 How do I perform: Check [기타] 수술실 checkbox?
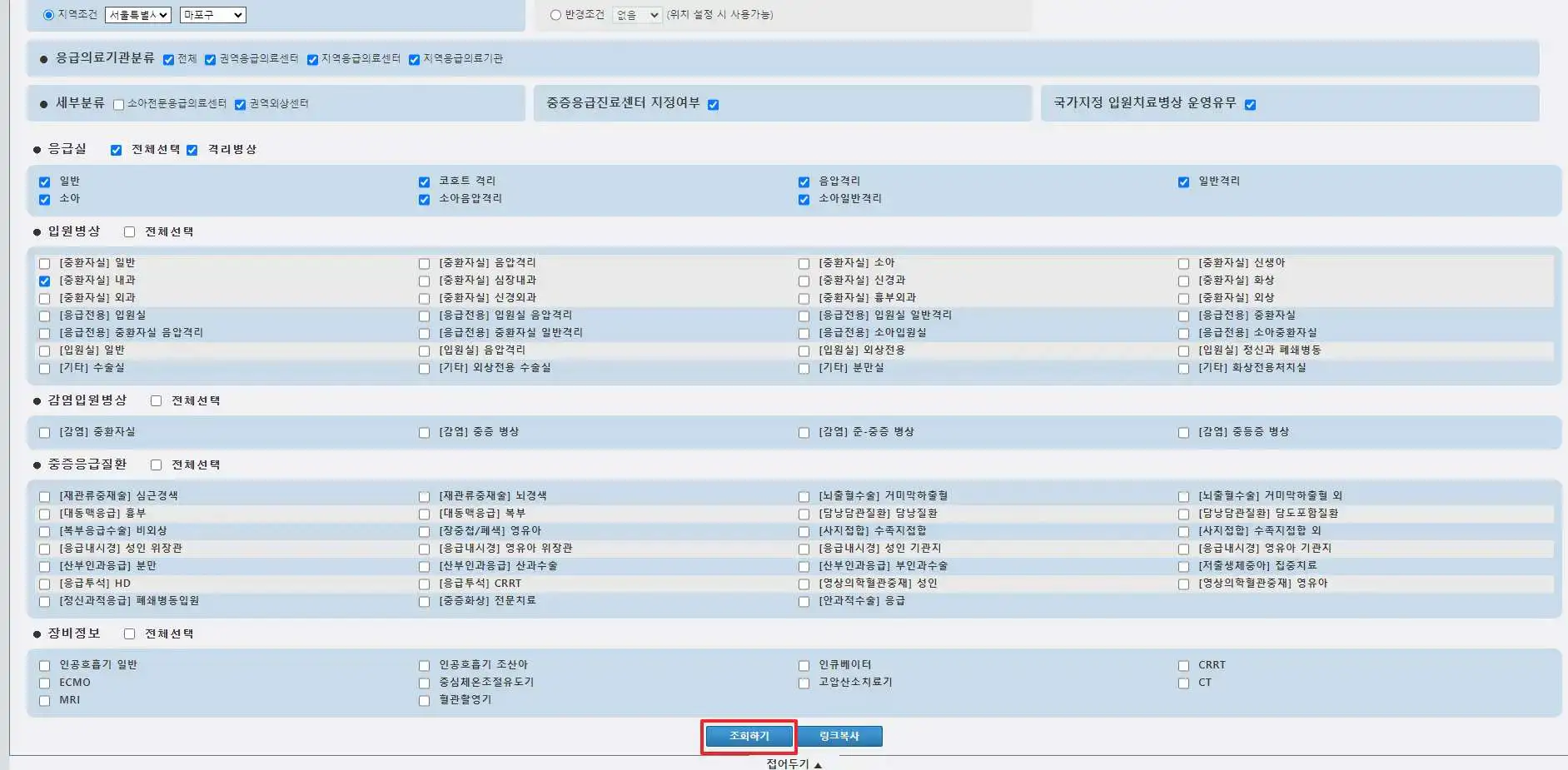(44, 368)
